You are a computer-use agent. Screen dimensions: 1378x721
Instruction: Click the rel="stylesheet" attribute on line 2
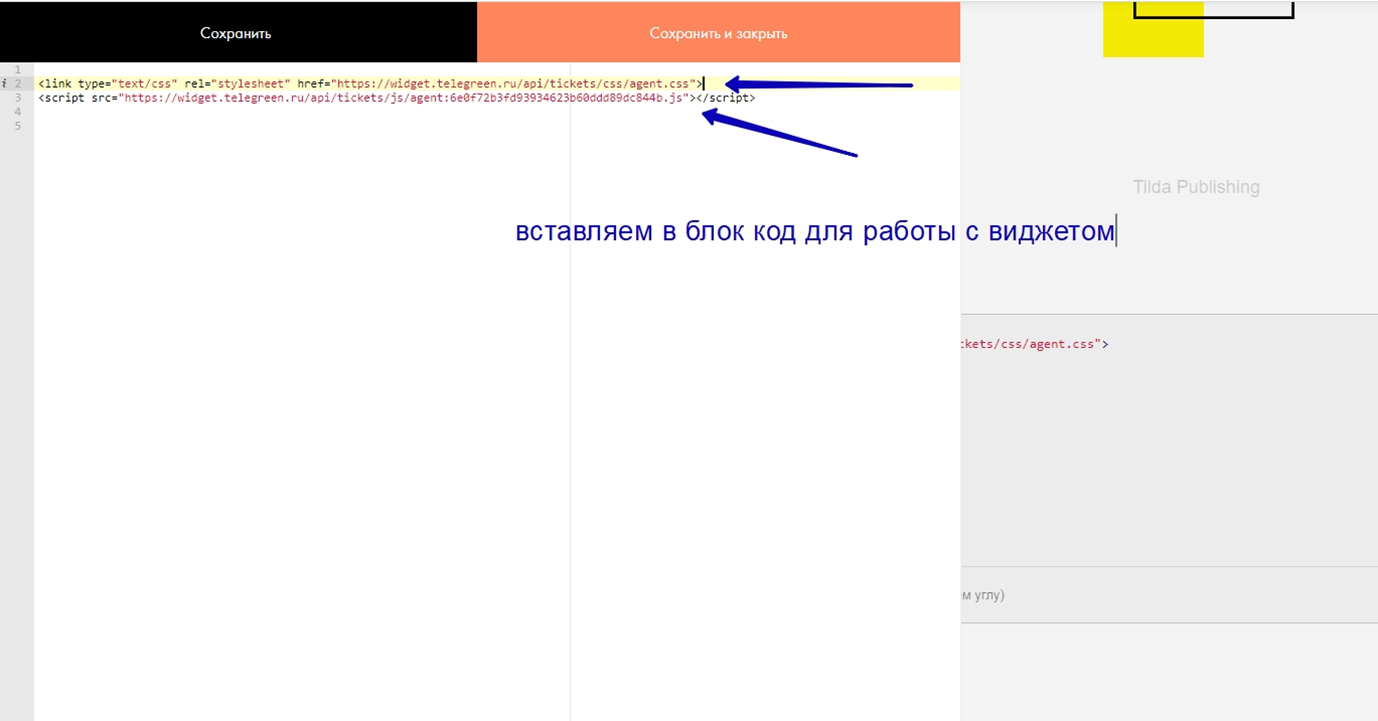coord(238,84)
